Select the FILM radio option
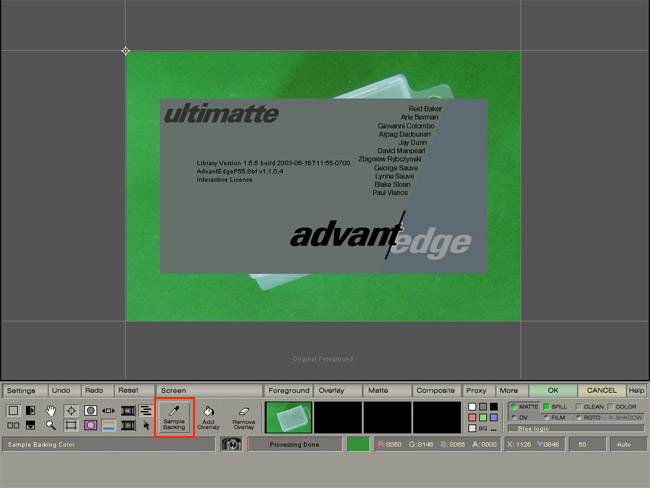650x488 pixels. point(555,418)
